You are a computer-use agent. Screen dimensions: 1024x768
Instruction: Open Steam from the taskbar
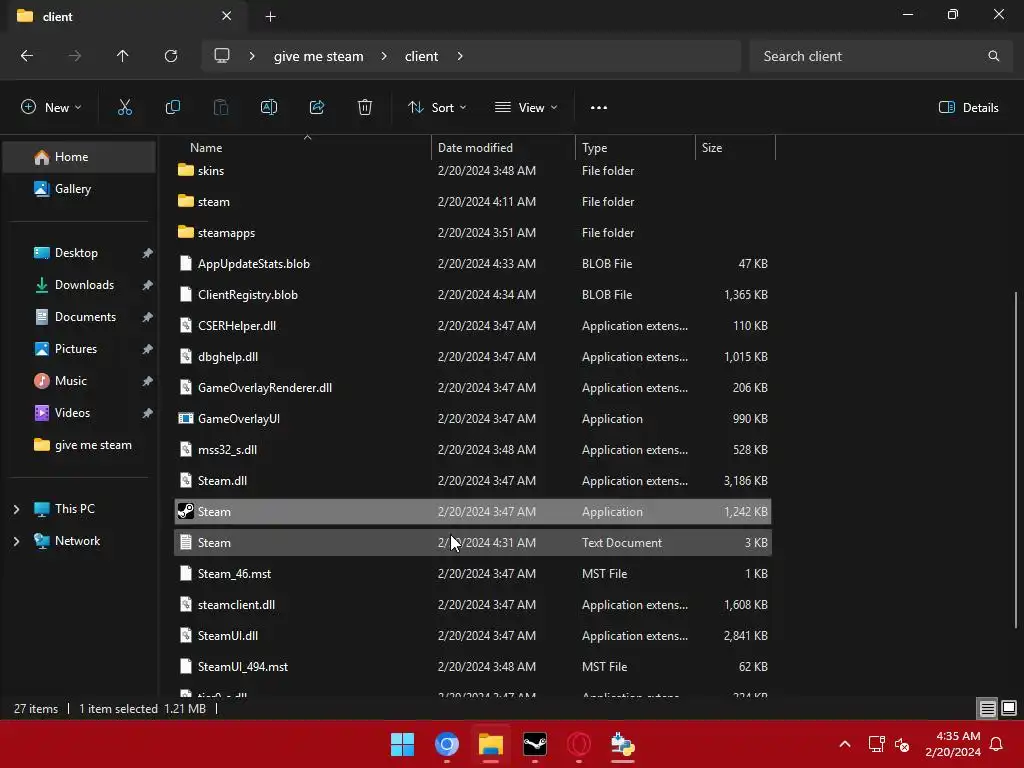pyautogui.click(x=535, y=744)
